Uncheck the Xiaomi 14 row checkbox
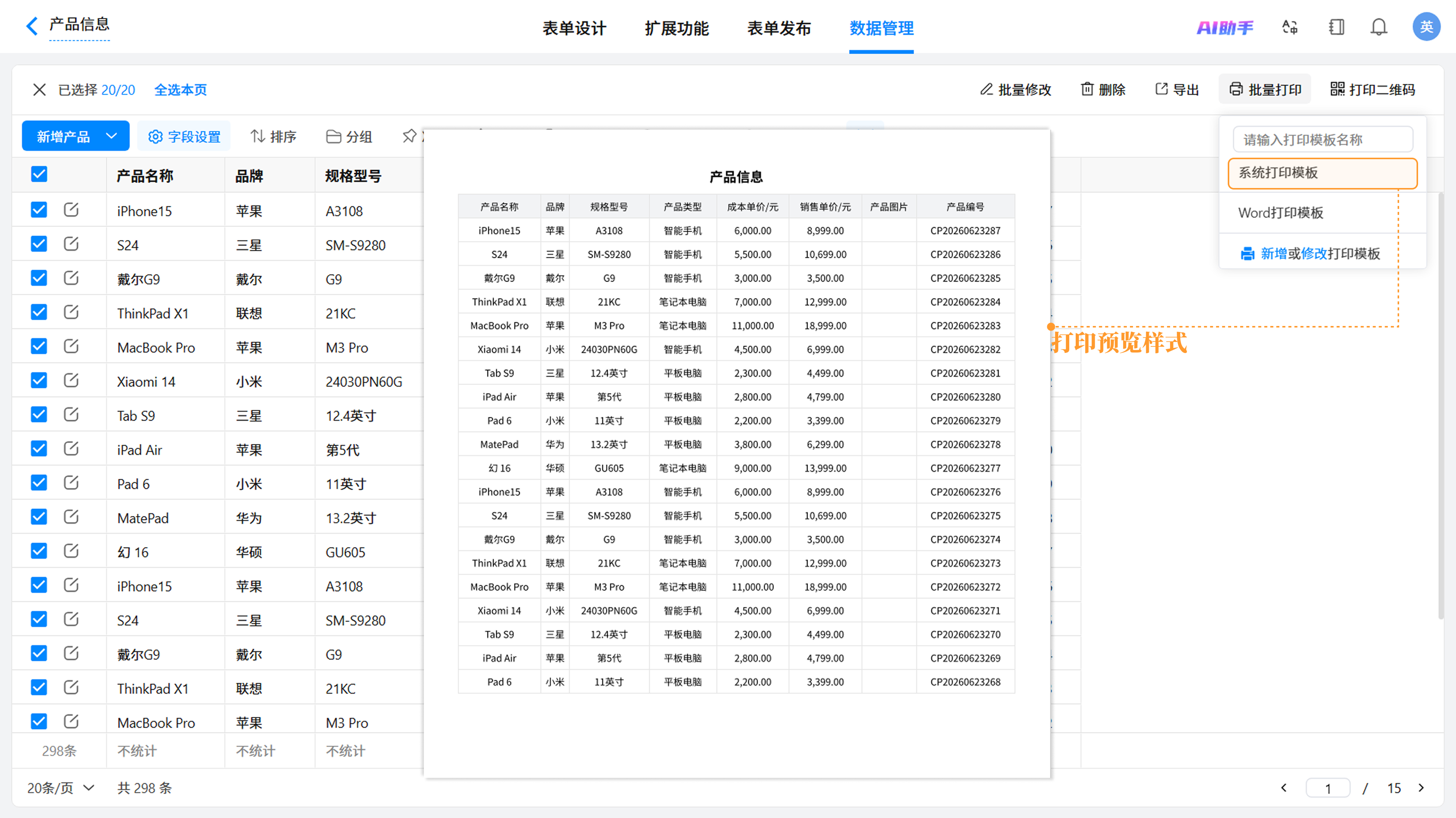The height and width of the screenshot is (818, 1456). [x=39, y=380]
